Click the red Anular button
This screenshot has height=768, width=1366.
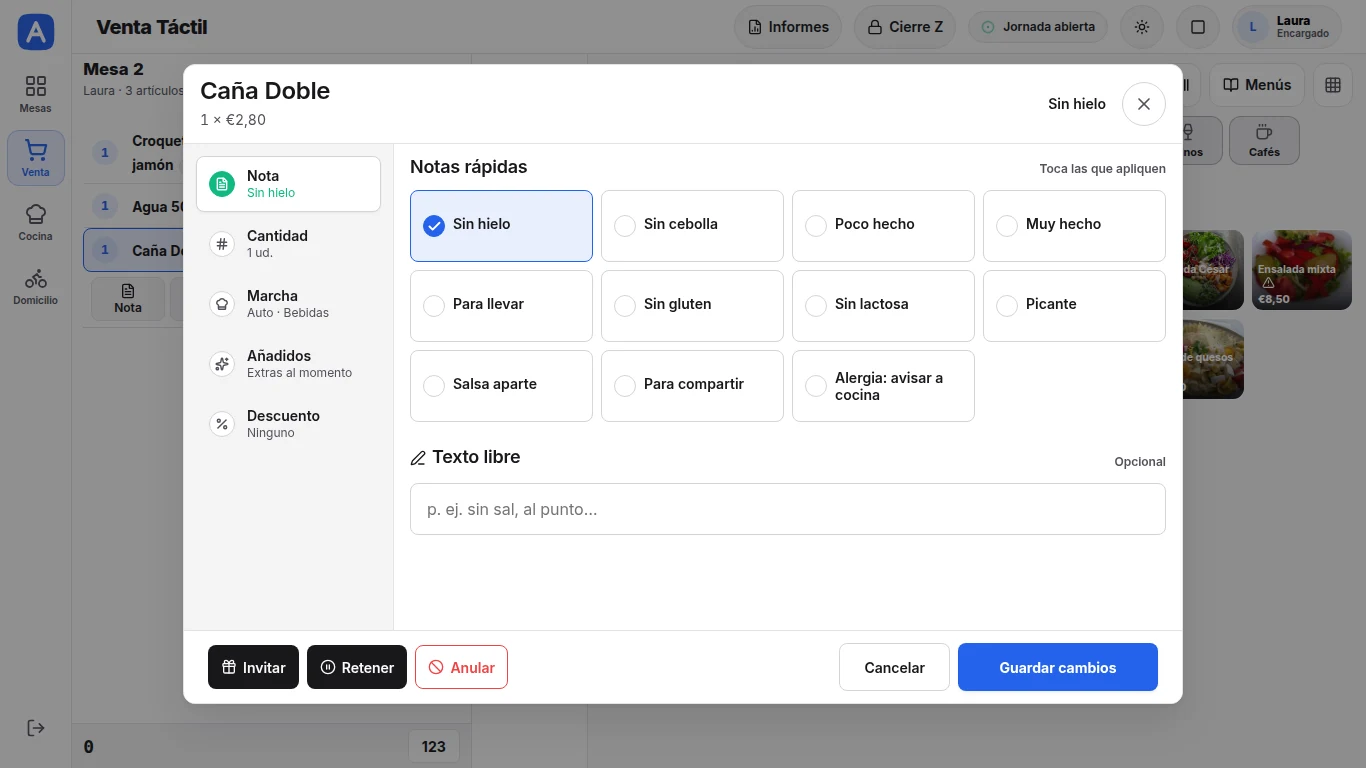(x=461, y=667)
